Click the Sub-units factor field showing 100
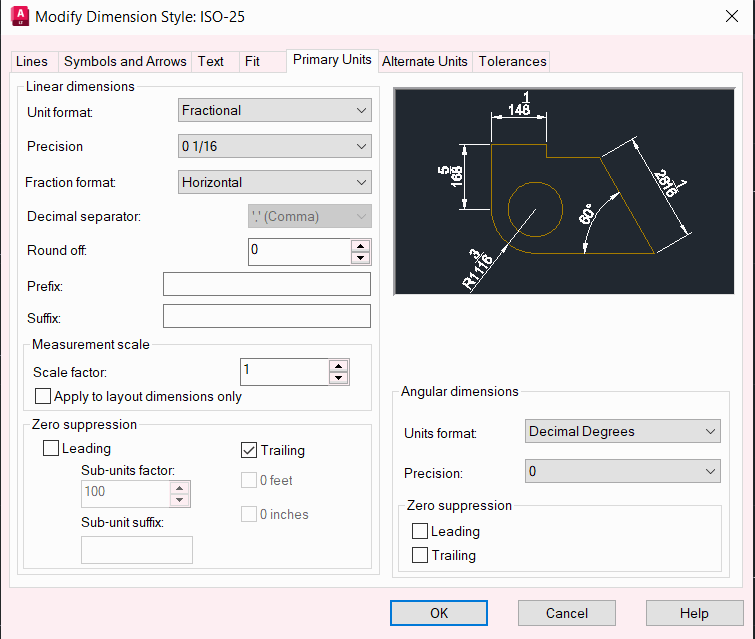The image size is (755, 639). click(x=126, y=494)
